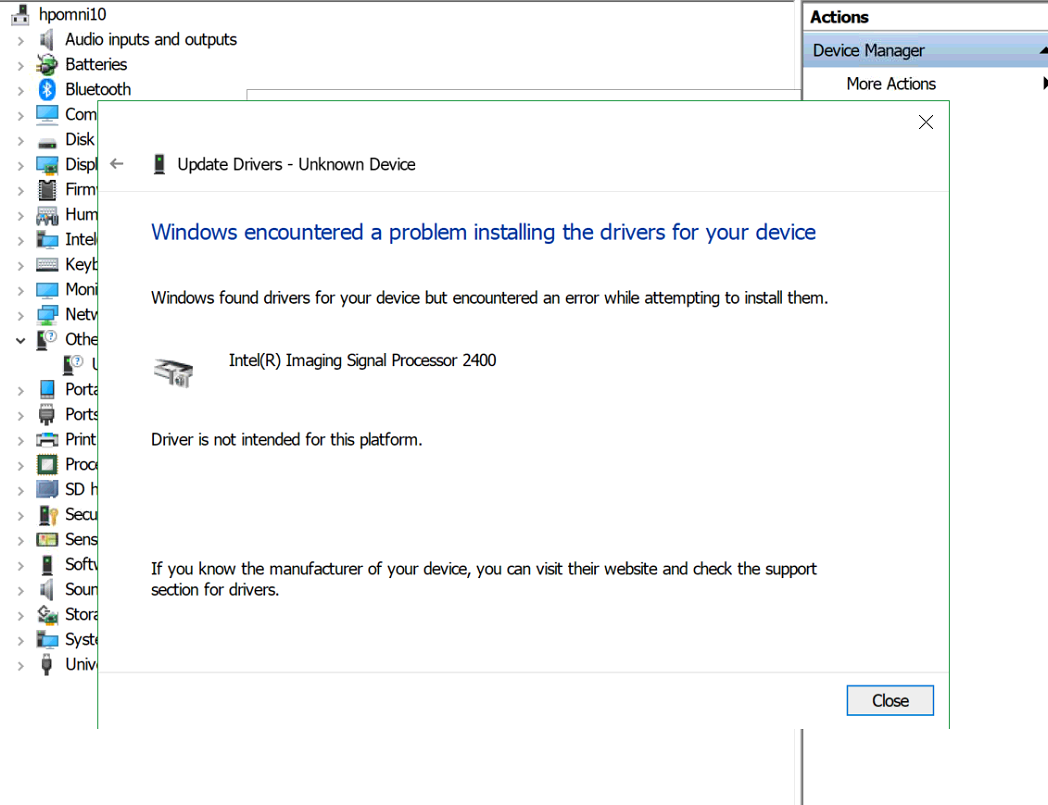Select the Batteries tree item label
1048x805 pixels.
coord(96,64)
